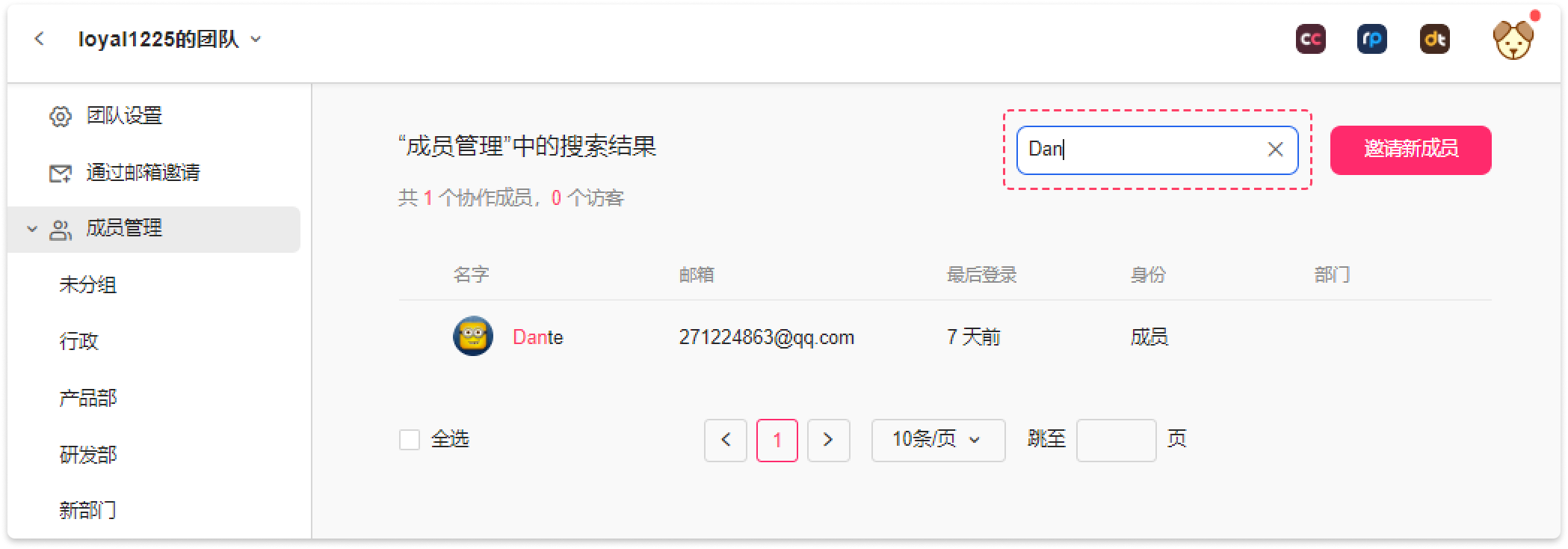Expand the loyal1225的团队 team dropdown
Viewport: 1568px width, 549px height.
(x=256, y=39)
